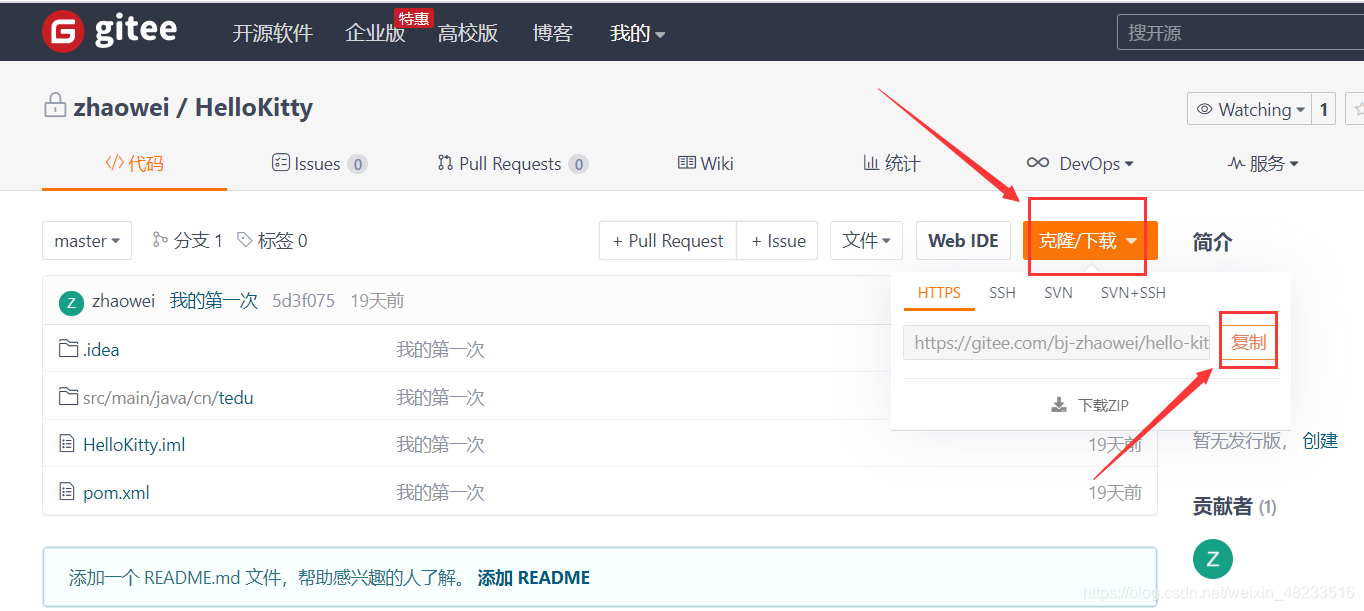Open commit hash 5d3f075
The width and height of the screenshot is (1364, 611).
(303, 300)
